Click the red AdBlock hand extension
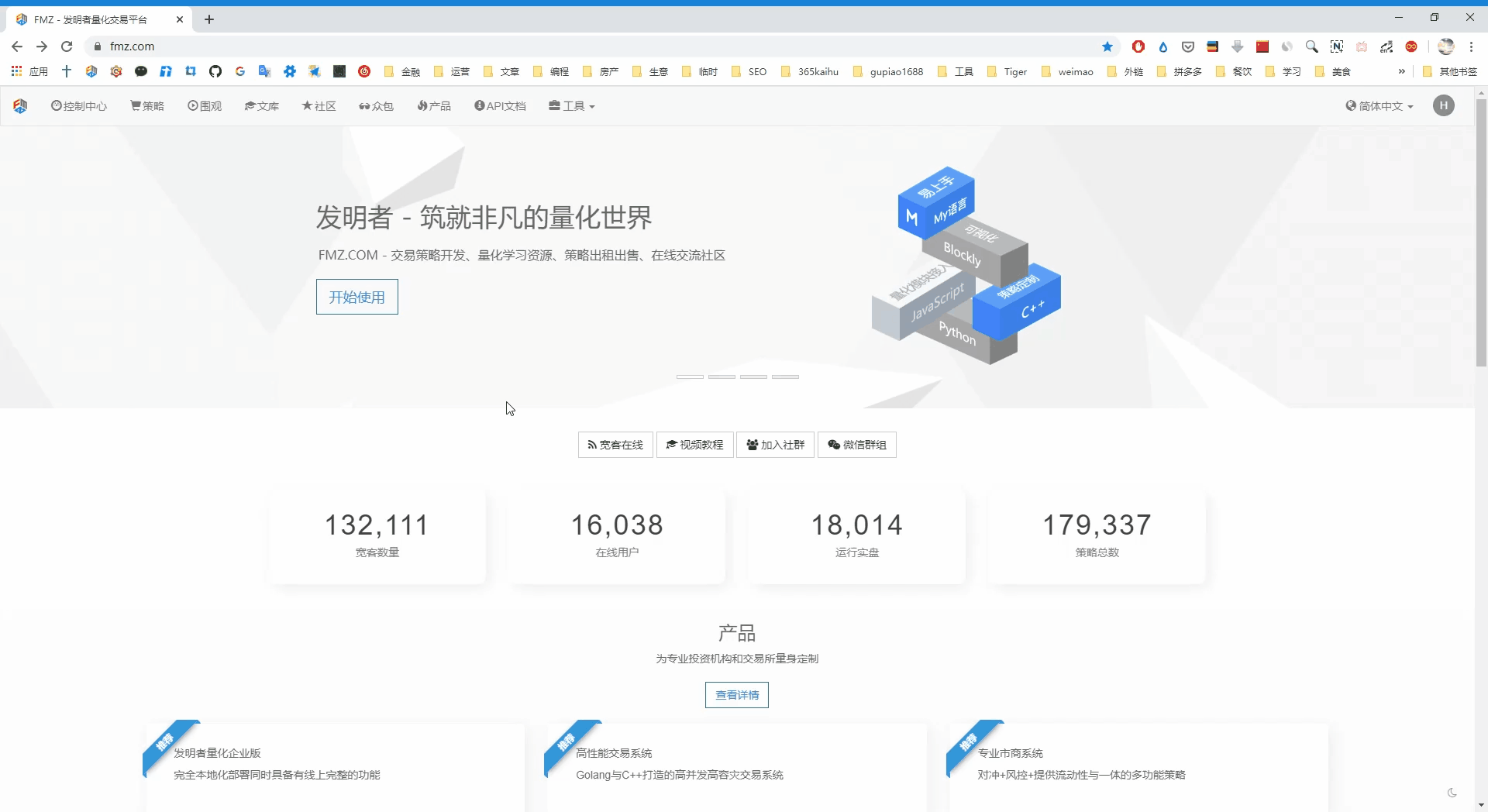1488x812 pixels. [1138, 46]
